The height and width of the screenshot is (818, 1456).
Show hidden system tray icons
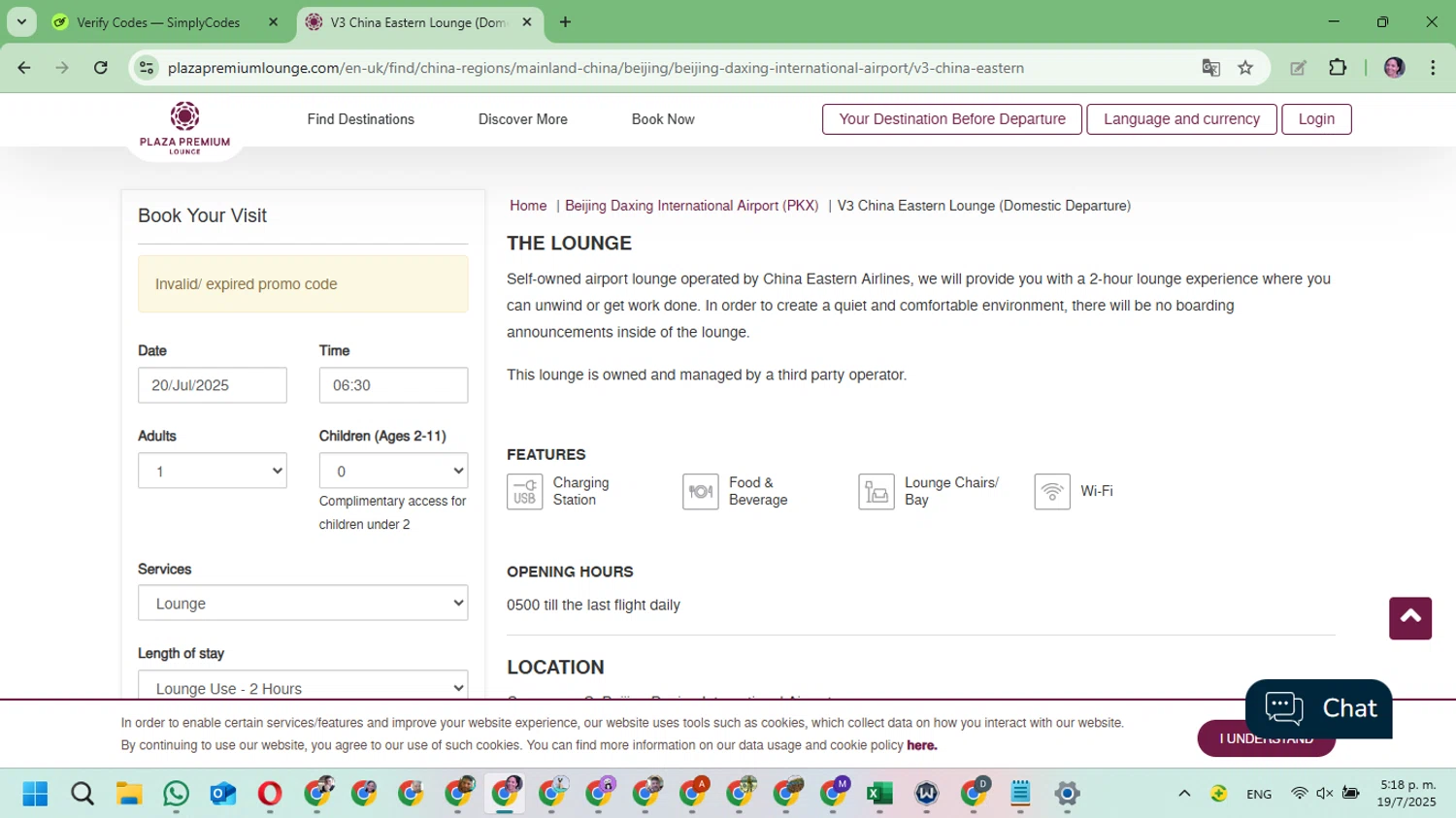(1184, 794)
